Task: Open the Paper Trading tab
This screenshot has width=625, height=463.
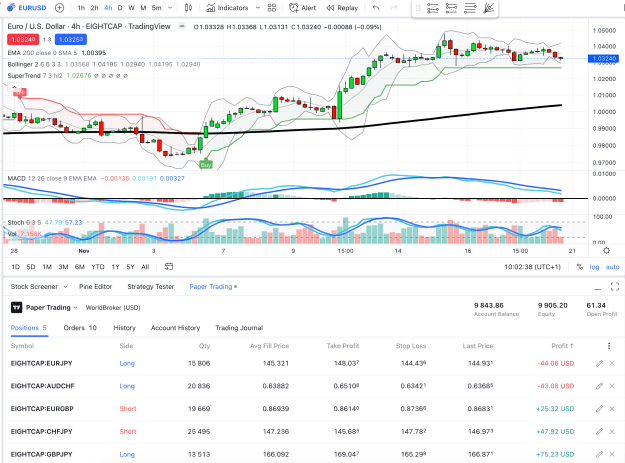Action: coord(213,286)
